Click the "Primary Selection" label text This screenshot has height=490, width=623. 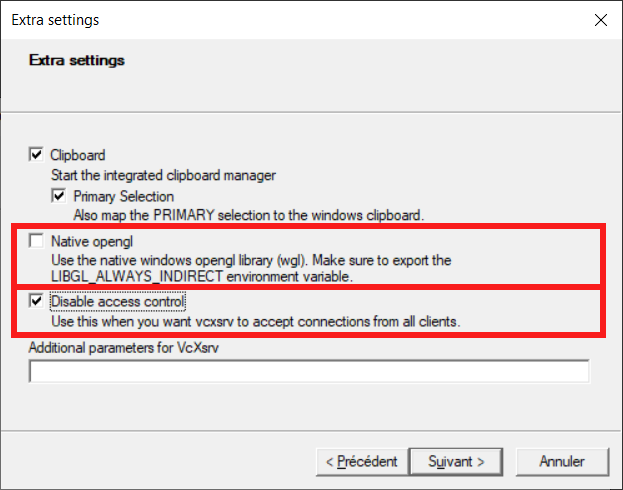(x=123, y=196)
